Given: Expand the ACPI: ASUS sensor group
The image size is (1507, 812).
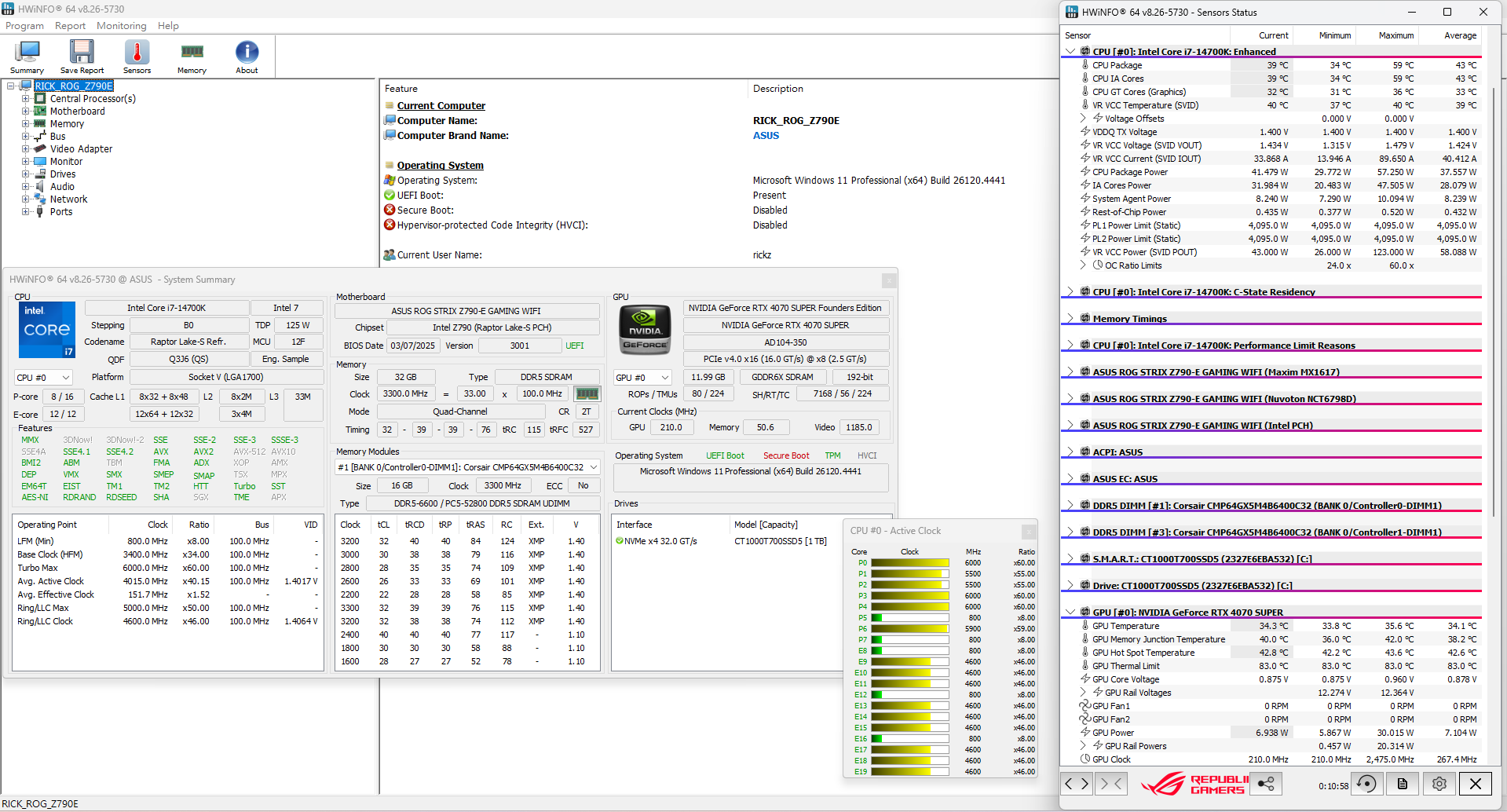Looking at the screenshot, I should (x=1070, y=452).
